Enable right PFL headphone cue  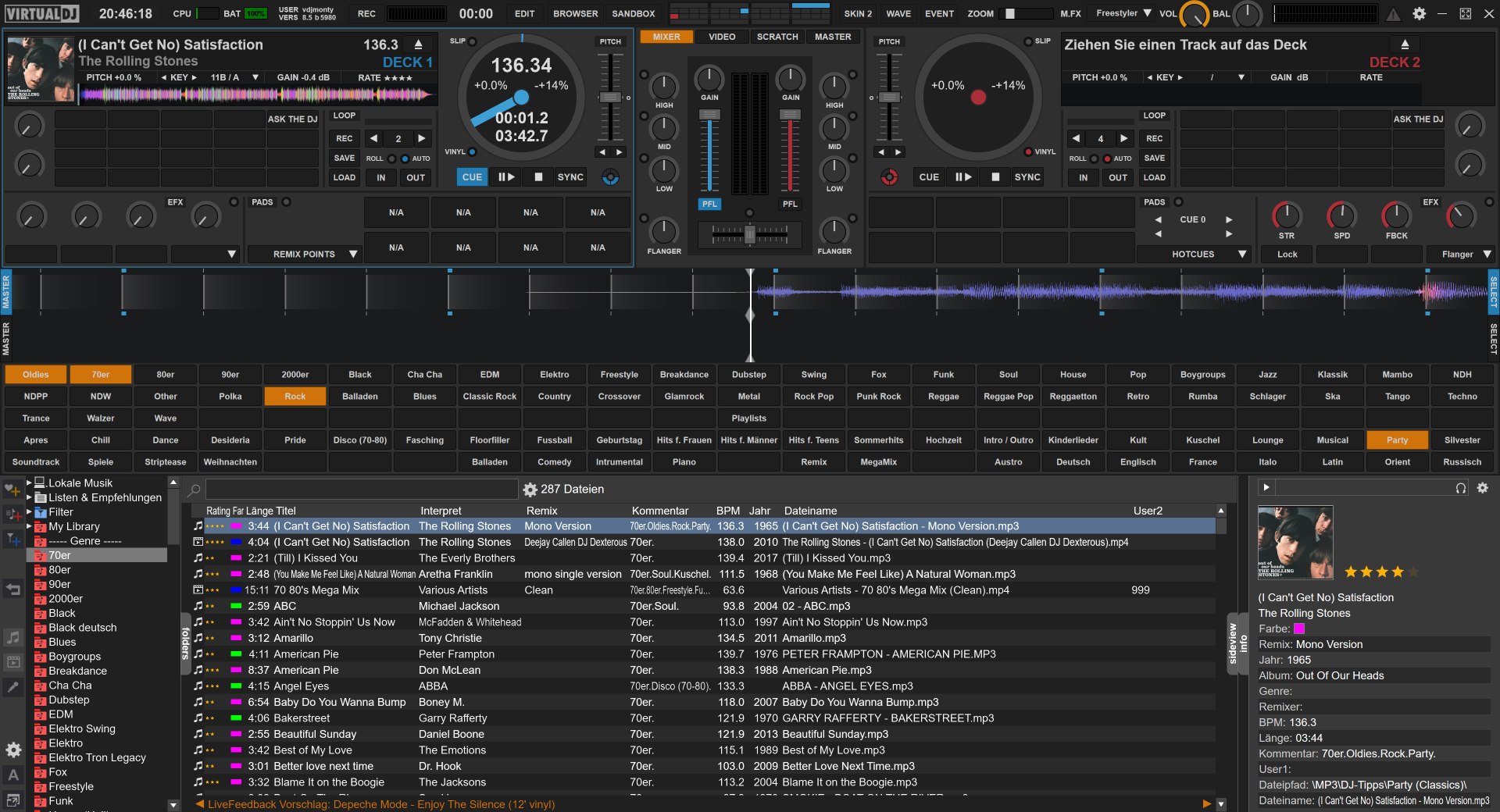click(x=790, y=204)
